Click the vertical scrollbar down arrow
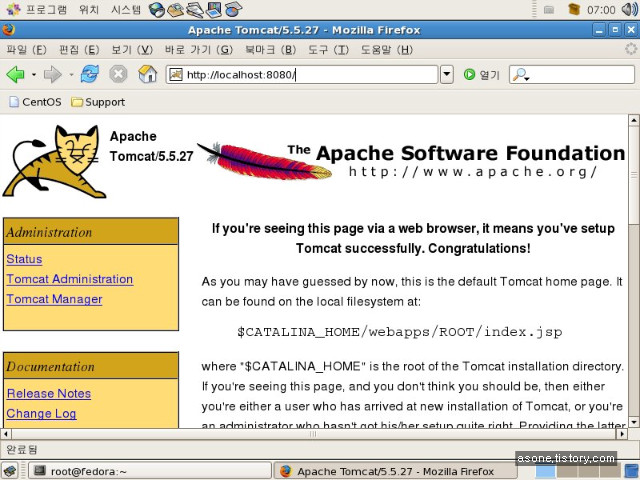 pyautogui.click(x=633, y=422)
